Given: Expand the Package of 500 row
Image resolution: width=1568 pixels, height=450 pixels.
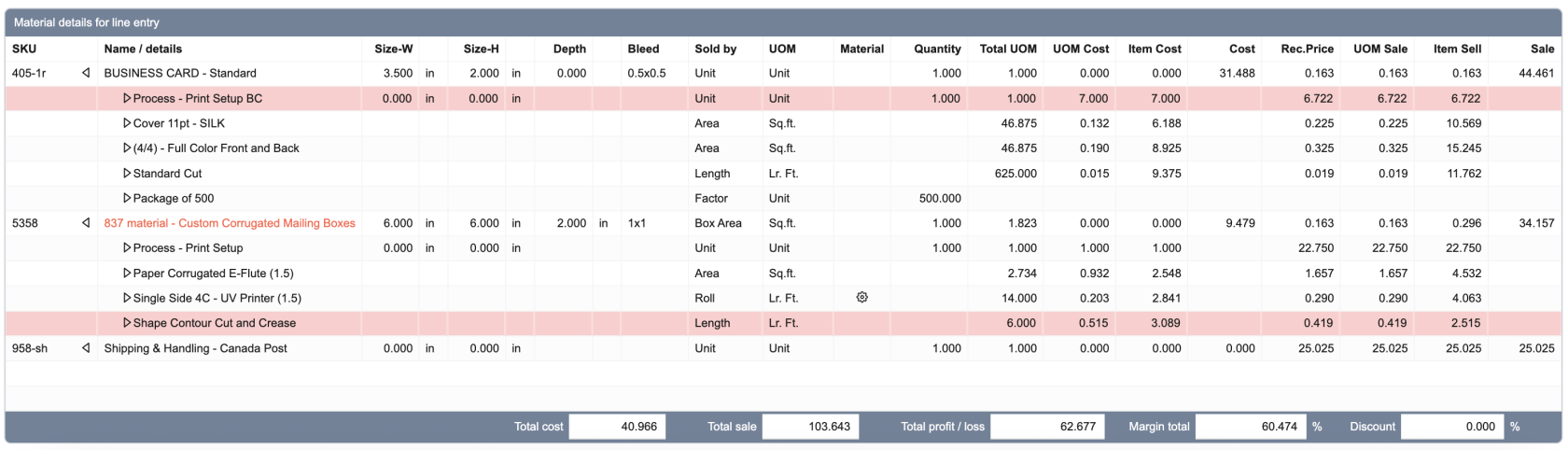Looking at the screenshot, I should [x=127, y=199].
